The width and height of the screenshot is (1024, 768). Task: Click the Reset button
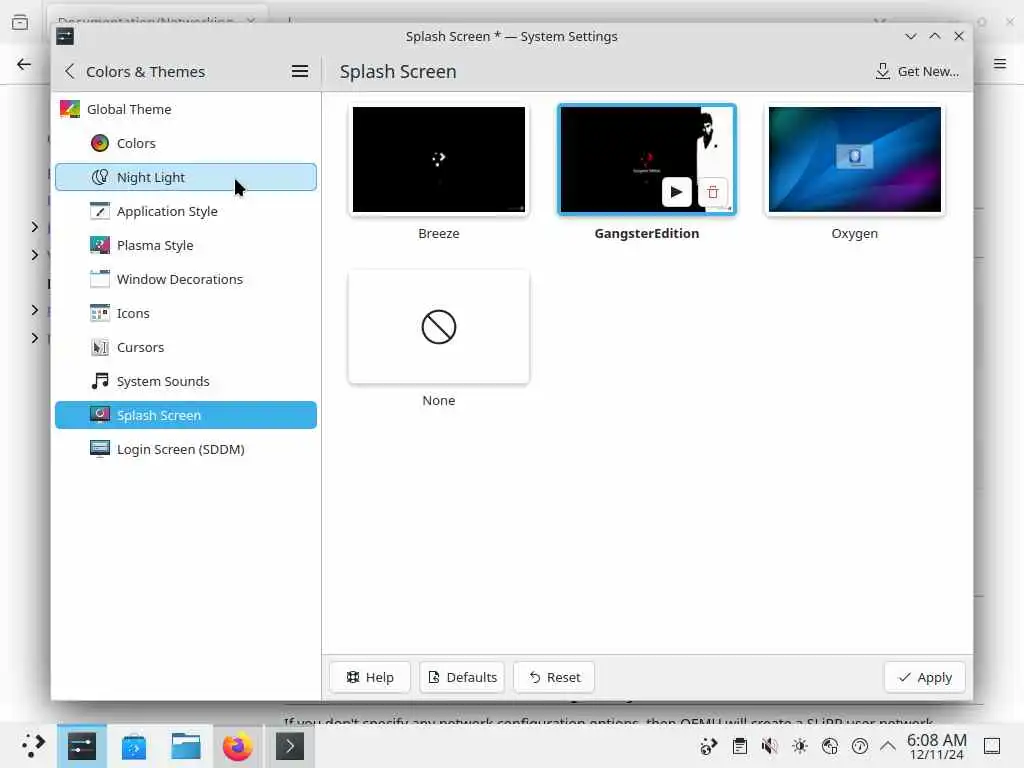(x=554, y=677)
